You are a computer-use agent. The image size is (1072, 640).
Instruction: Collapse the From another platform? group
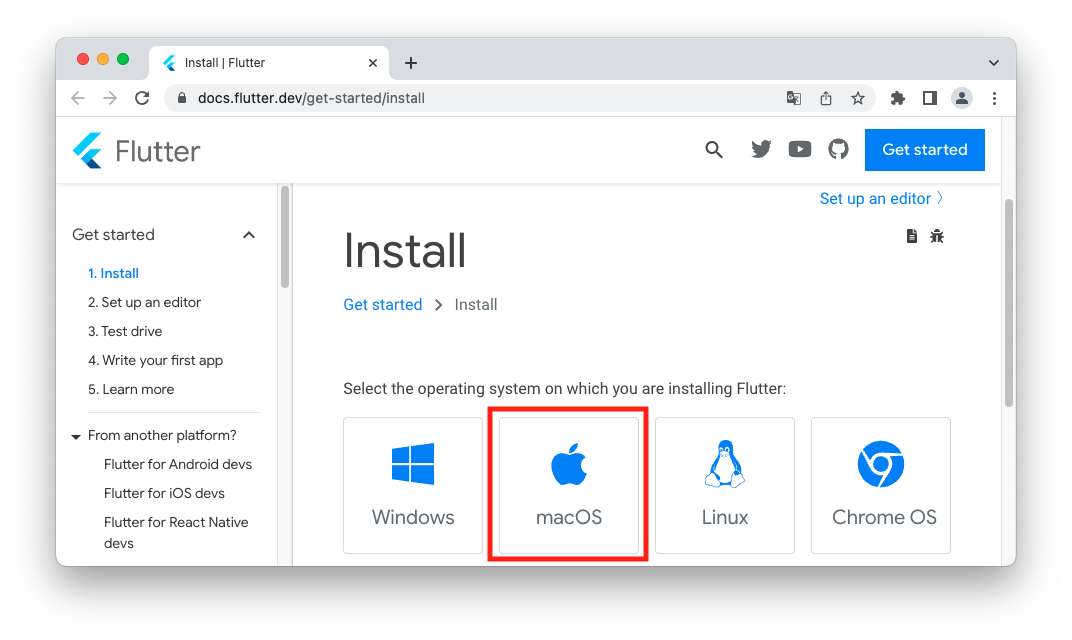point(76,436)
